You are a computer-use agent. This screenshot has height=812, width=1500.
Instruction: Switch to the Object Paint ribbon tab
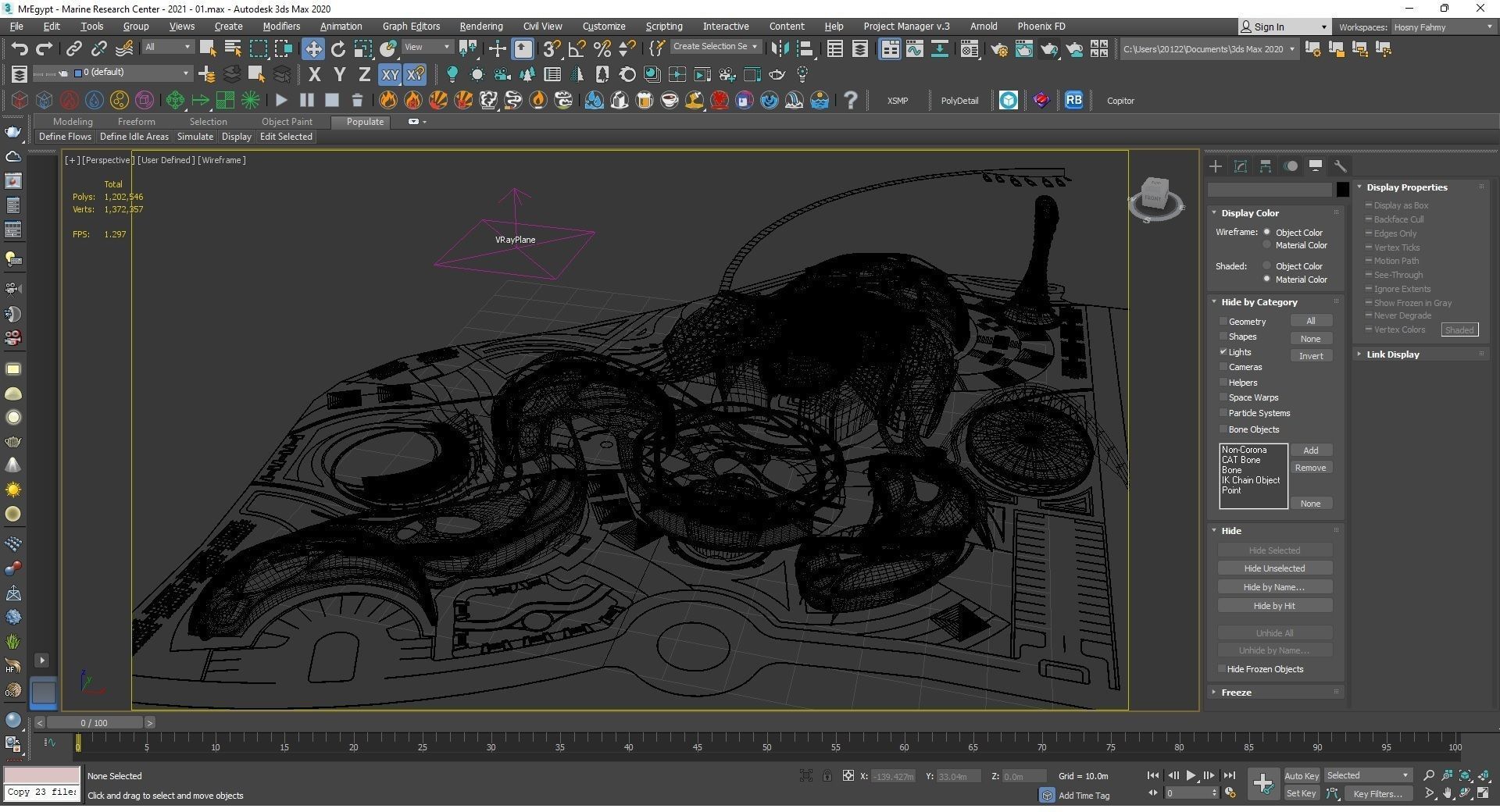[287, 122]
